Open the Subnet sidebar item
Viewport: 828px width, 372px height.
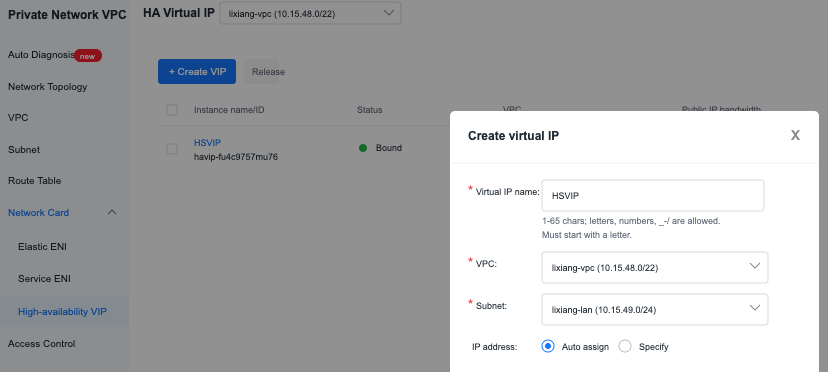tap(24, 150)
